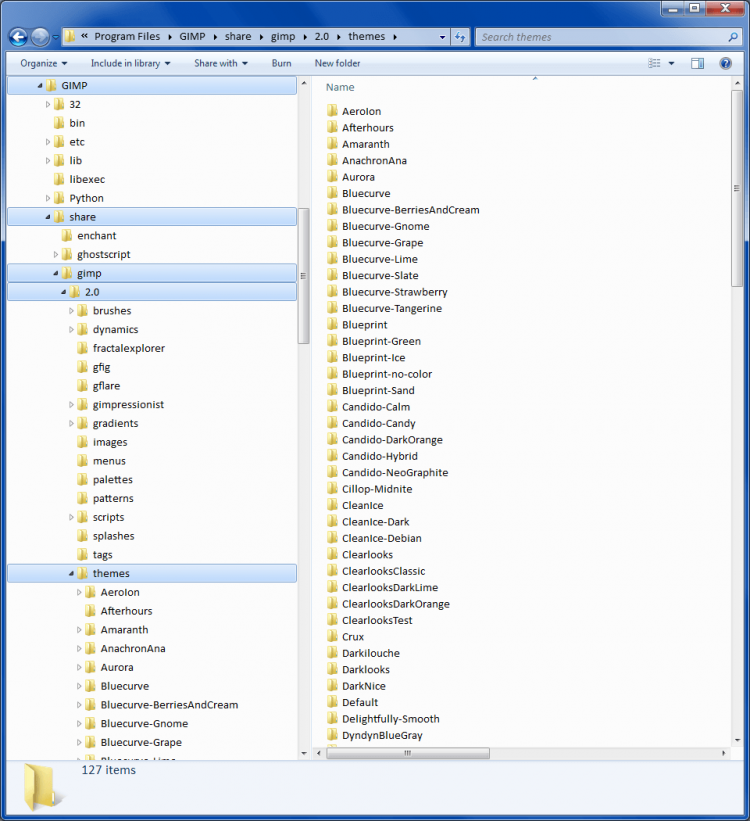The image size is (750, 821).
Task: Click the Burn toolbar button
Action: coord(281,63)
